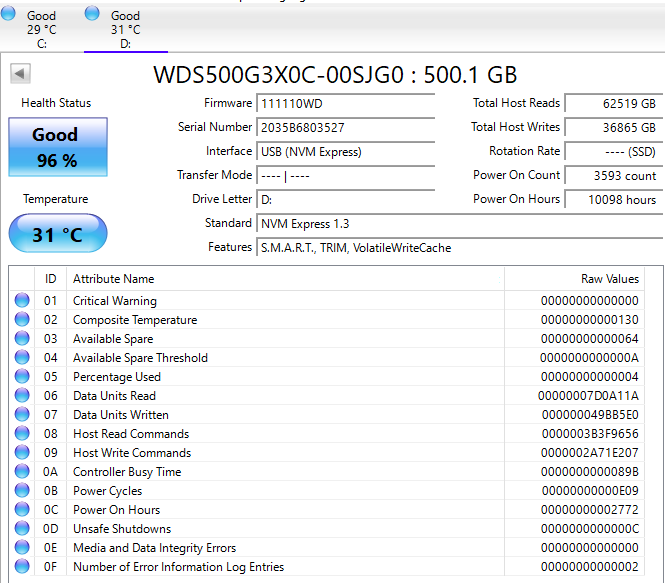This screenshot has width=665, height=583.
Task: Click the blue status orb above C: drive
Action: [x=8, y=14]
